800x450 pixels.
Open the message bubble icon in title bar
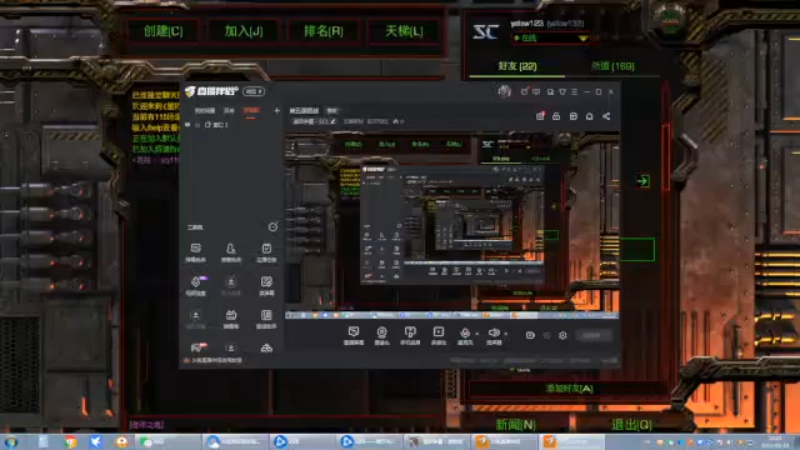pos(536,92)
